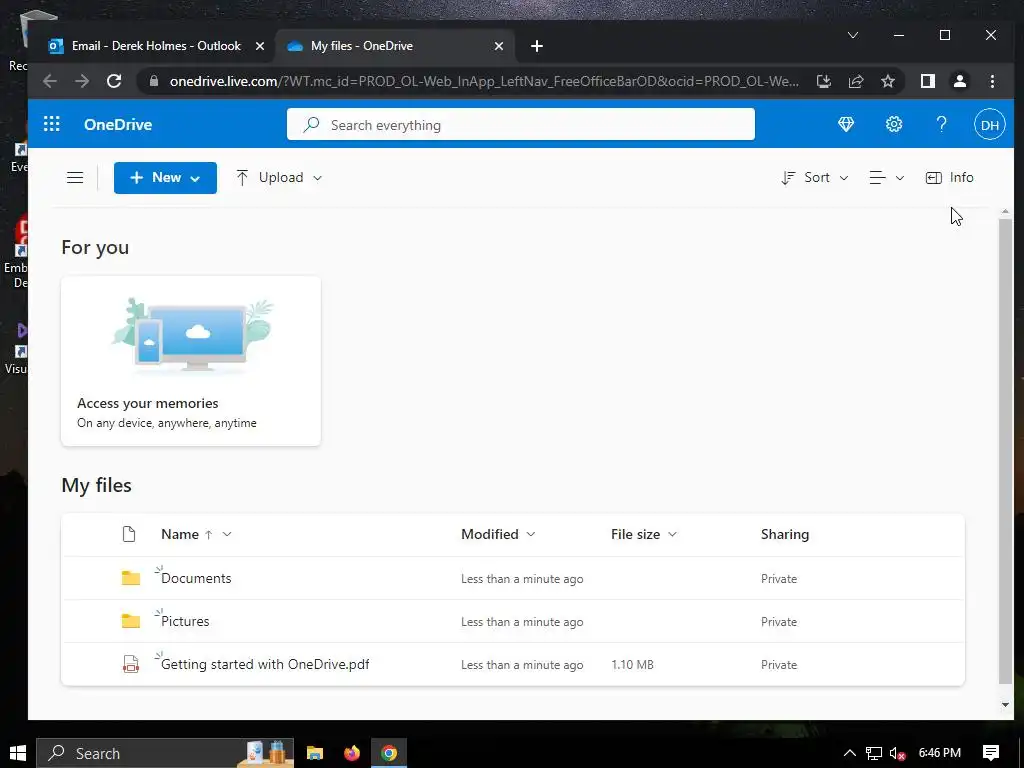The width and height of the screenshot is (1024, 768).
Task: Close the Outlook email tab
Action: coord(260,46)
